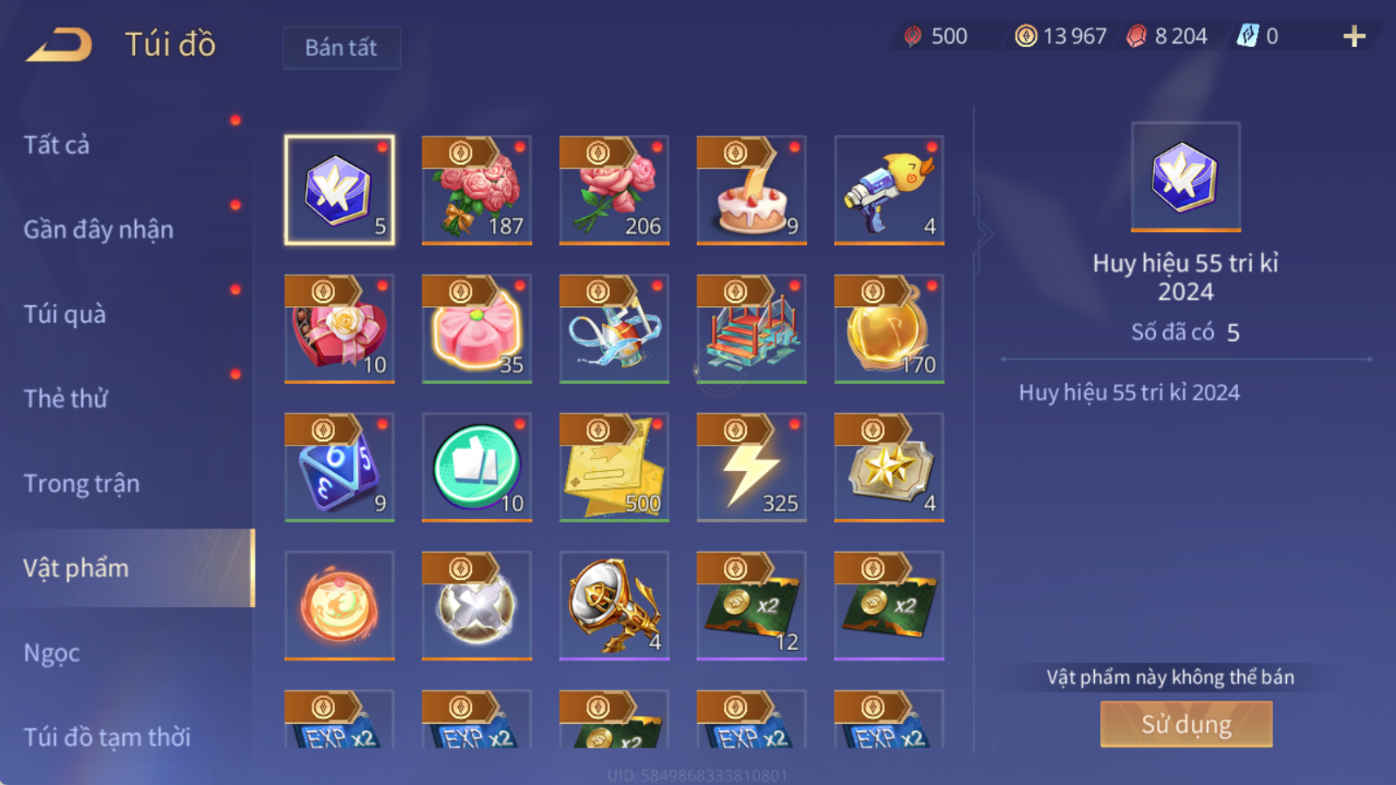The width and height of the screenshot is (1396, 785).
Task: Tap the golden back arrow icon
Action: pyautogui.click(x=59, y=44)
